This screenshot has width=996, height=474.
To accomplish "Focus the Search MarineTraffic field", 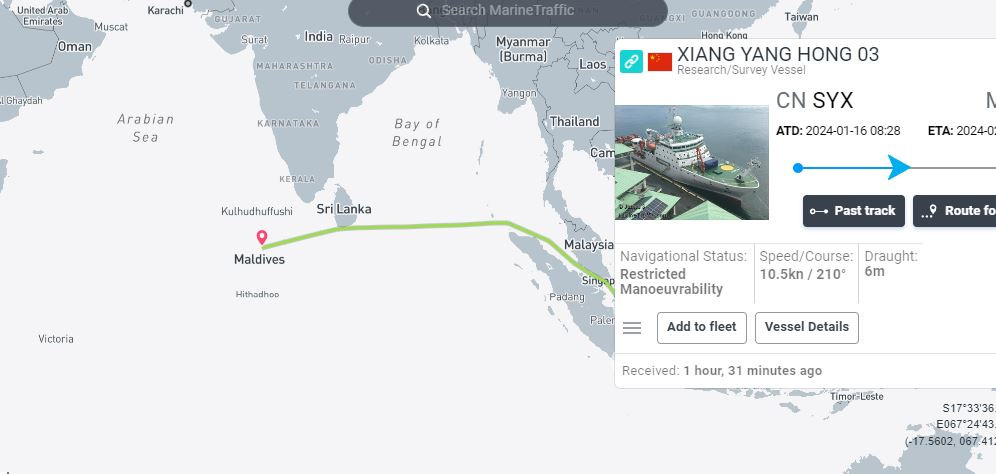I will tap(508, 11).
